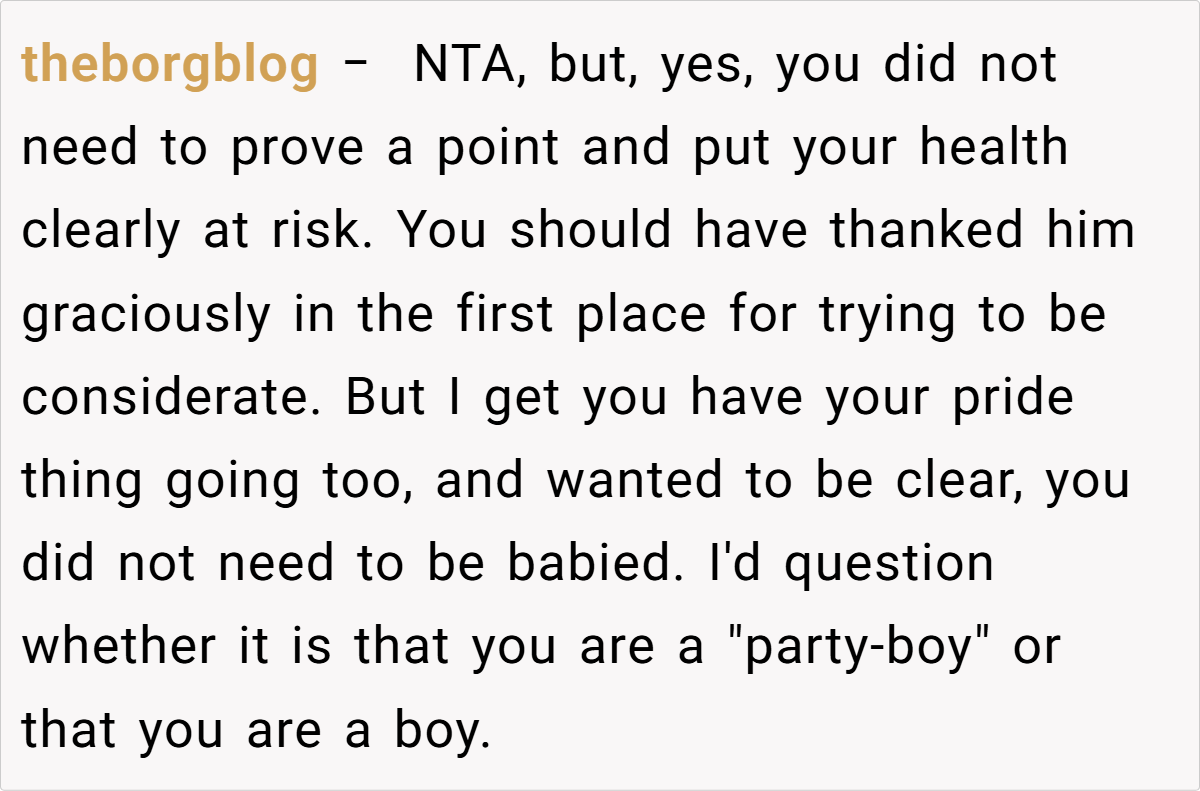
Task: Click the word "health" in the comment
Action: coord(994,149)
